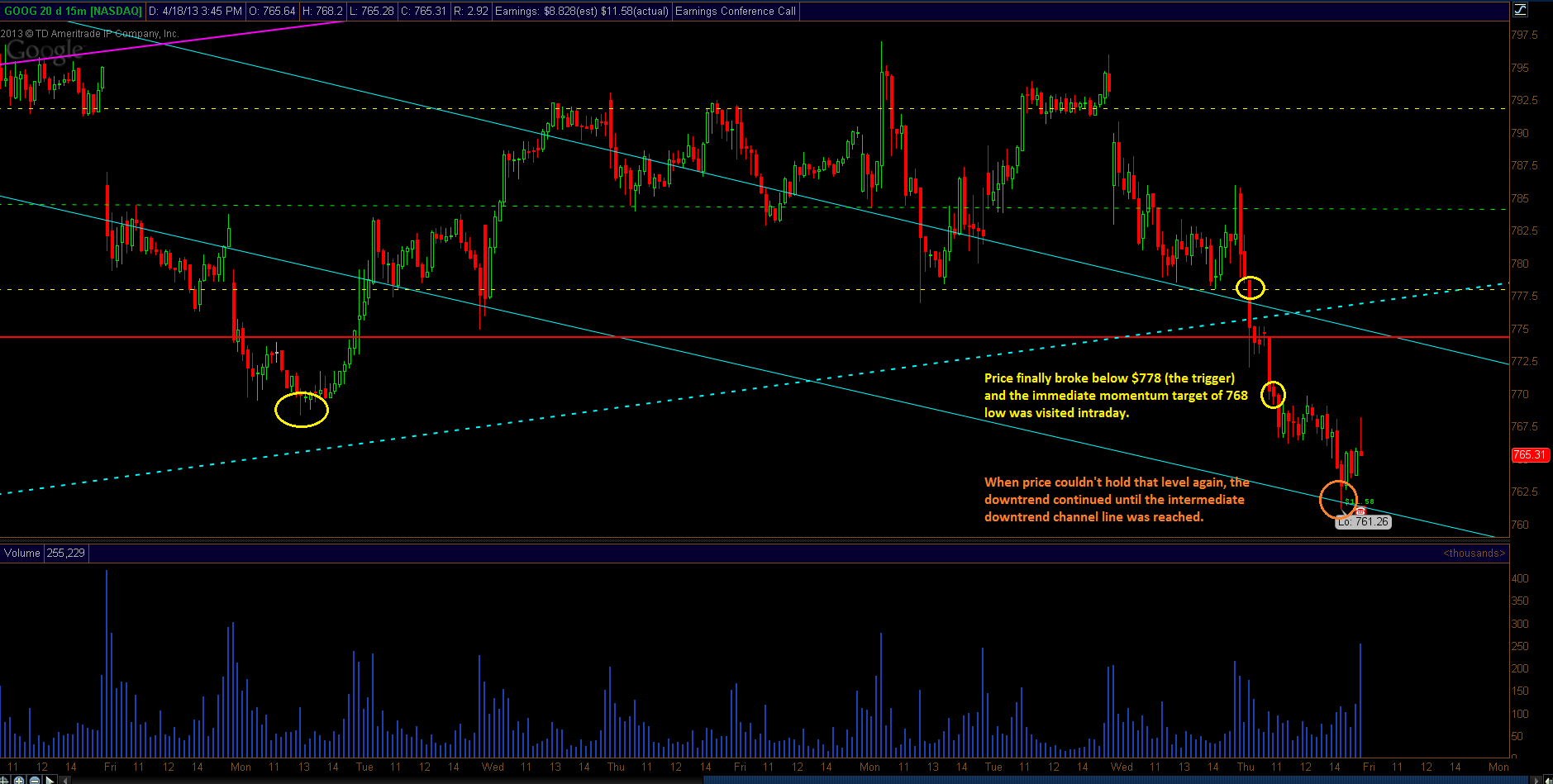Click the green $11.58 earnings marker
Image resolution: width=1553 pixels, height=784 pixels.
pos(1360,501)
